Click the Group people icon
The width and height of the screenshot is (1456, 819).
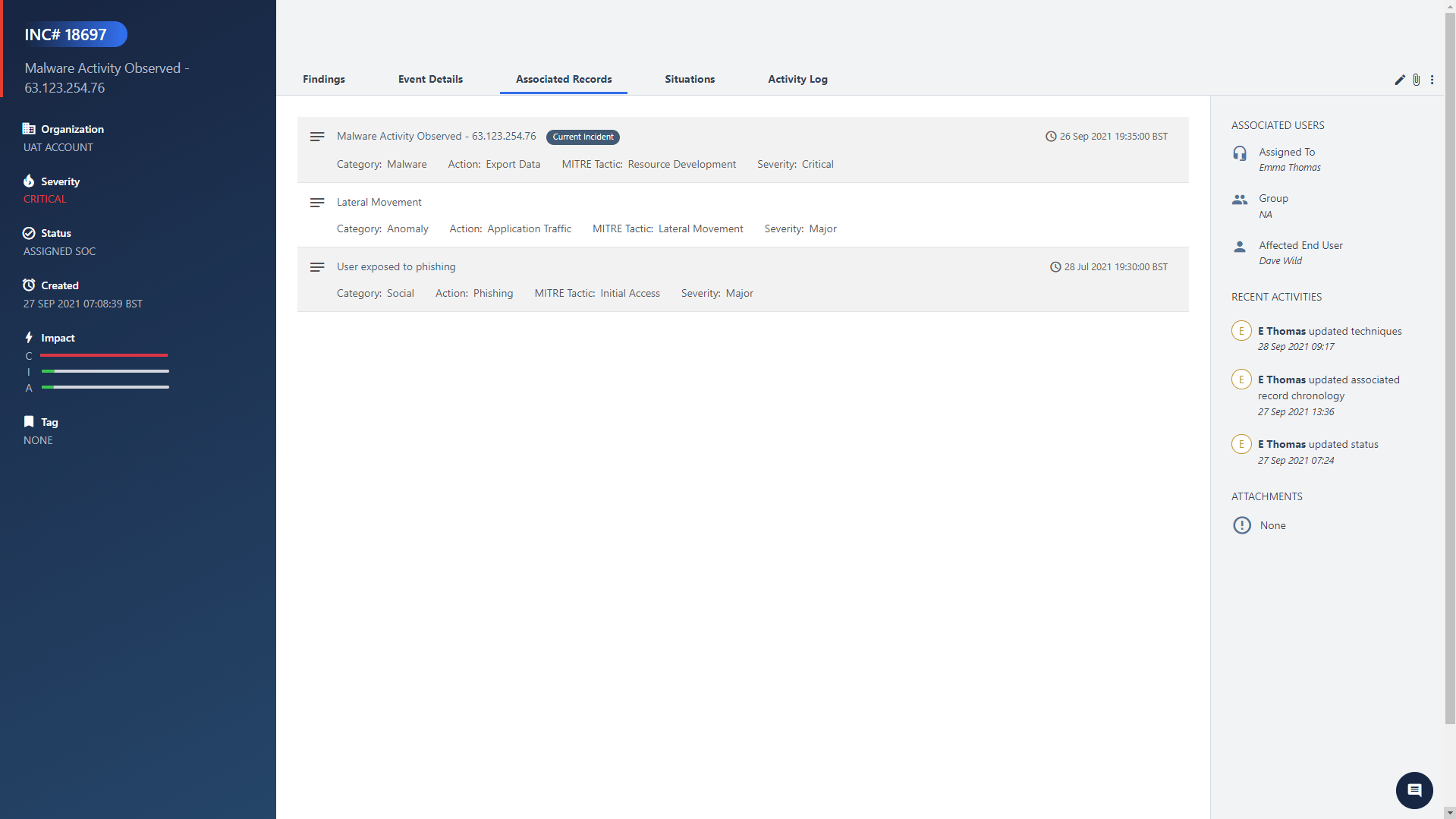point(1240,200)
